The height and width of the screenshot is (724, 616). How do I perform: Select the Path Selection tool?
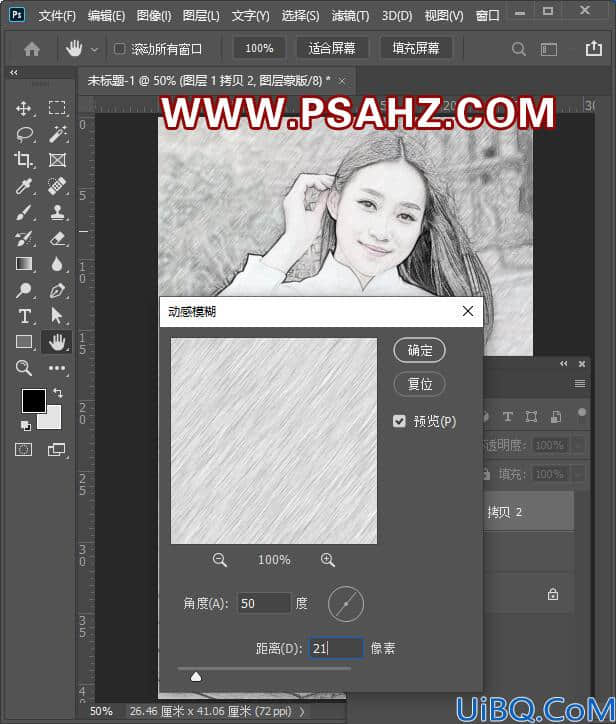(57, 316)
